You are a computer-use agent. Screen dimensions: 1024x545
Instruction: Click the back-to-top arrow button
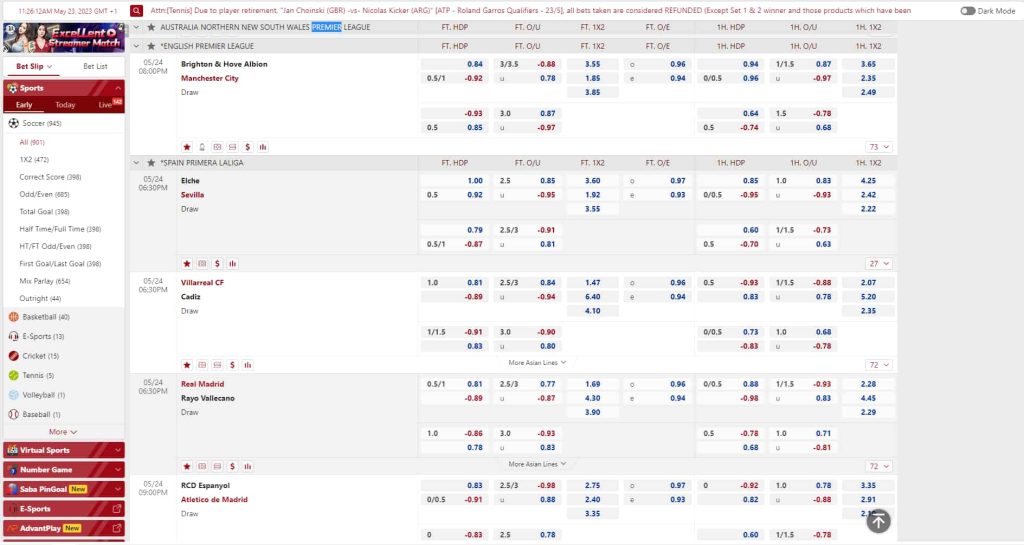pyautogui.click(x=878, y=521)
